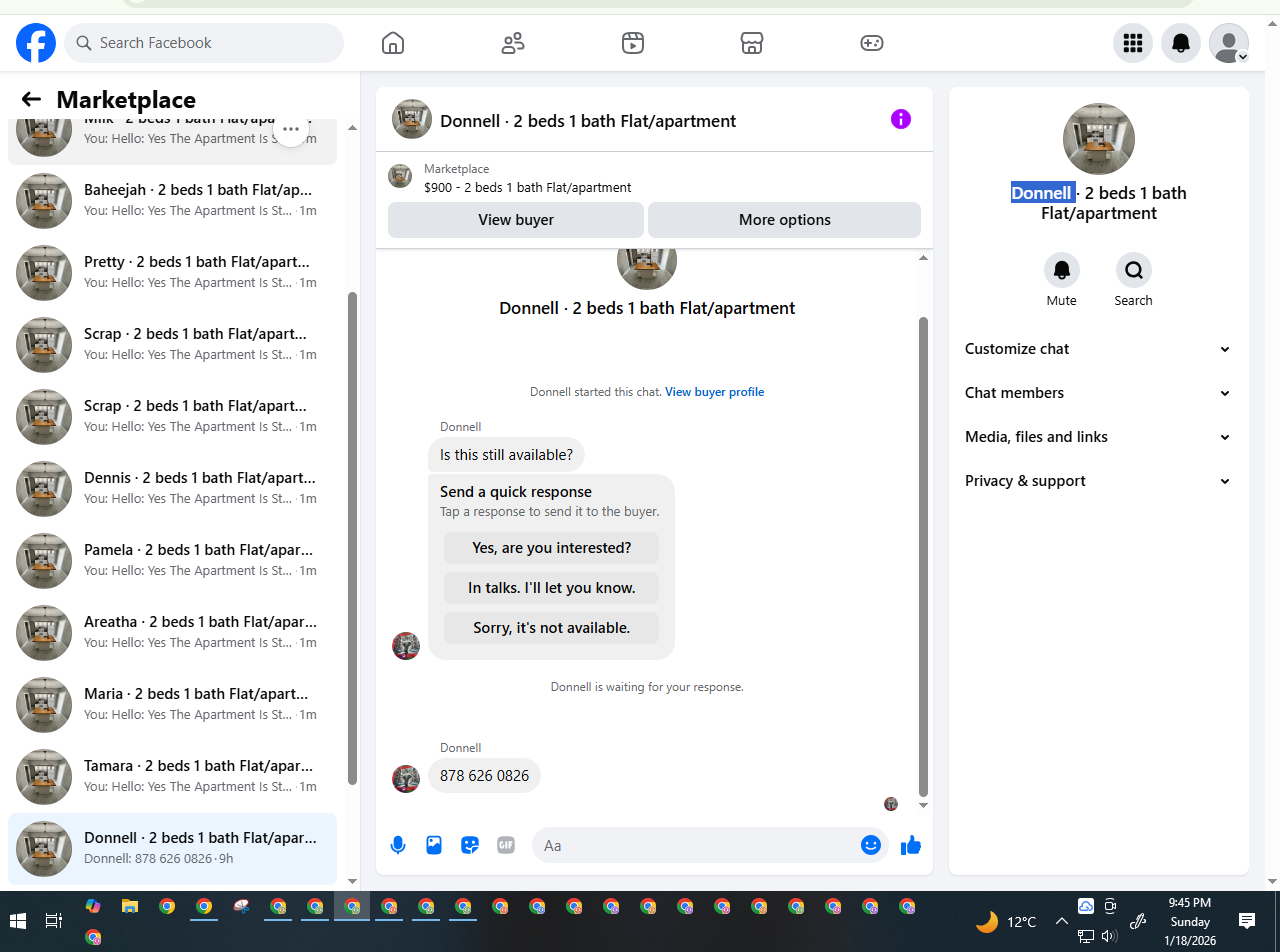This screenshot has width=1280, height=952.
Task: Click the weather 12°C taskbar widget
Action: click(1007, 921)
